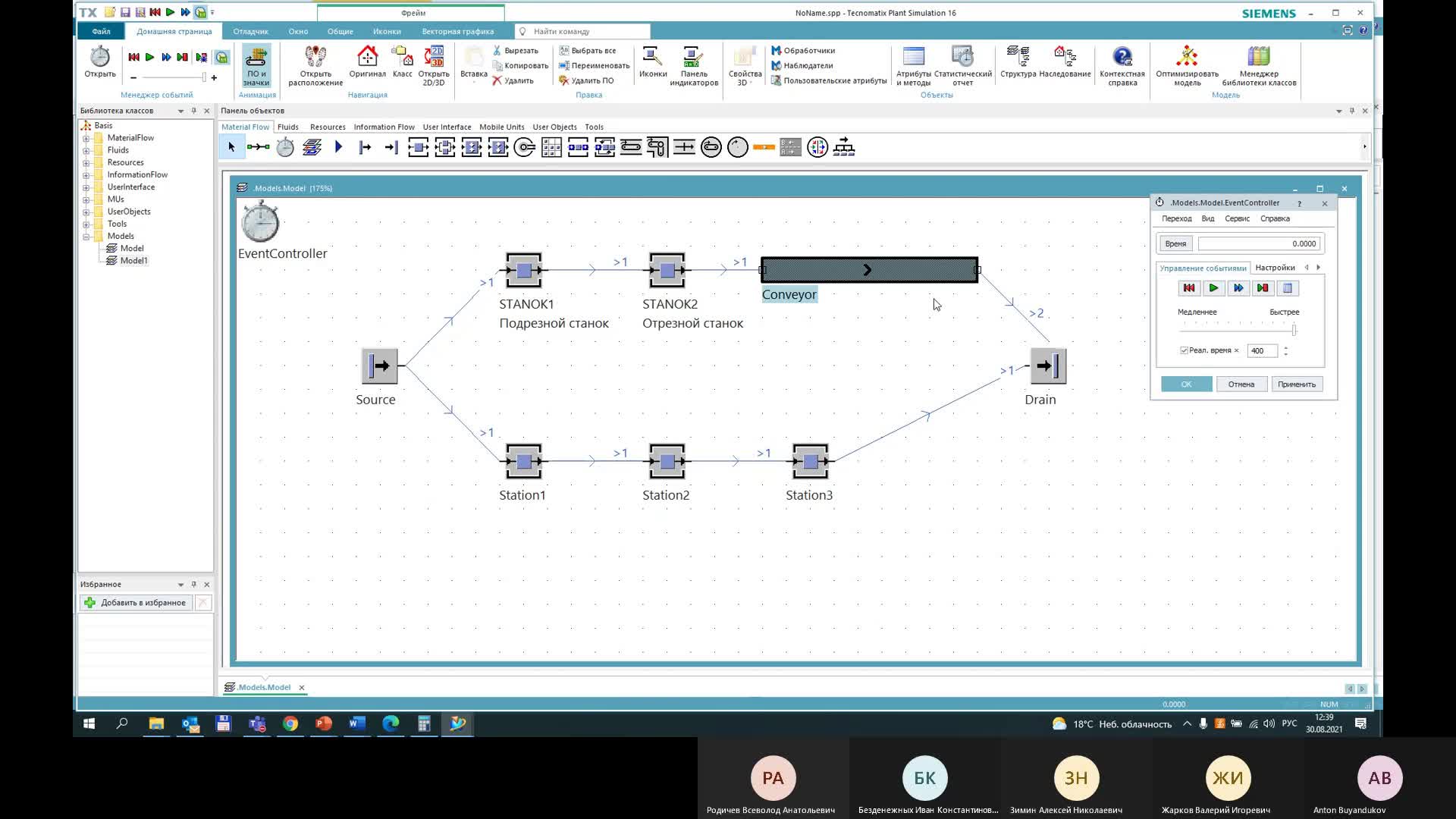Image resolution: width=1456 pixels, height=819 pixels.
Task: Pick the Source object in toolbox
Action: click(x=365, y=147)
